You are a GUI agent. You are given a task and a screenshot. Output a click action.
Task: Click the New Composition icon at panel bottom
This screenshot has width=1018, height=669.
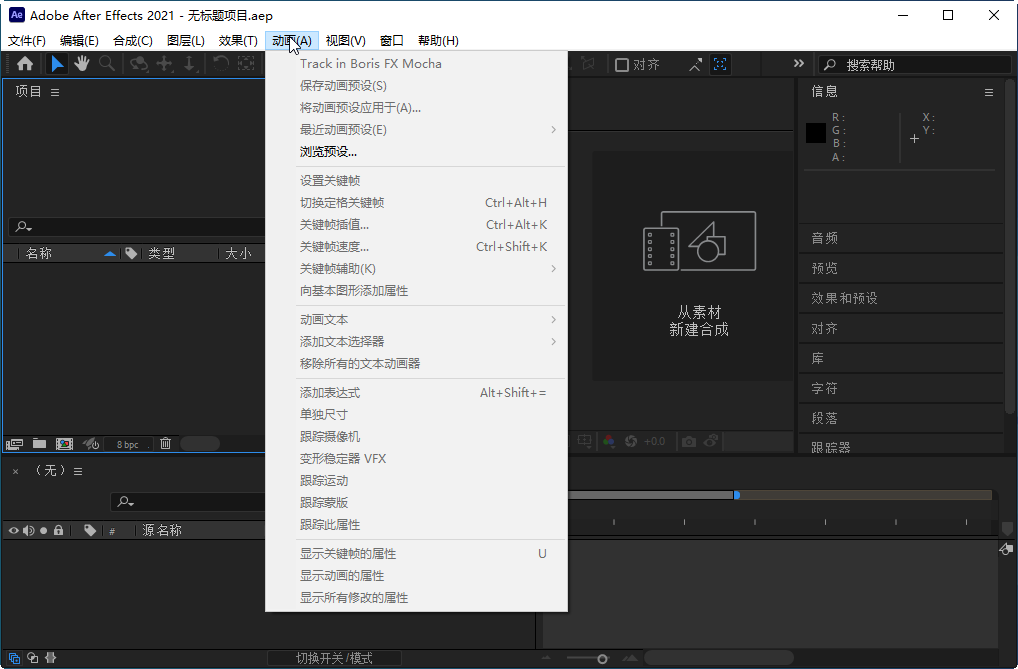(x=64, y=443)
